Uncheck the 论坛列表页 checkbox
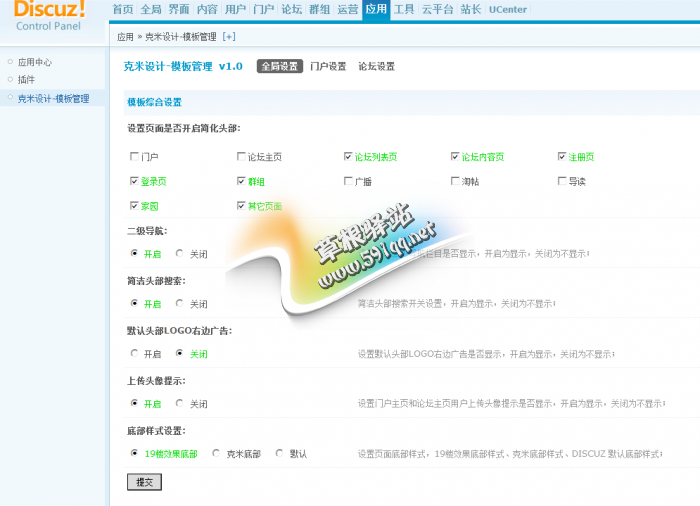 coord(348,157)
